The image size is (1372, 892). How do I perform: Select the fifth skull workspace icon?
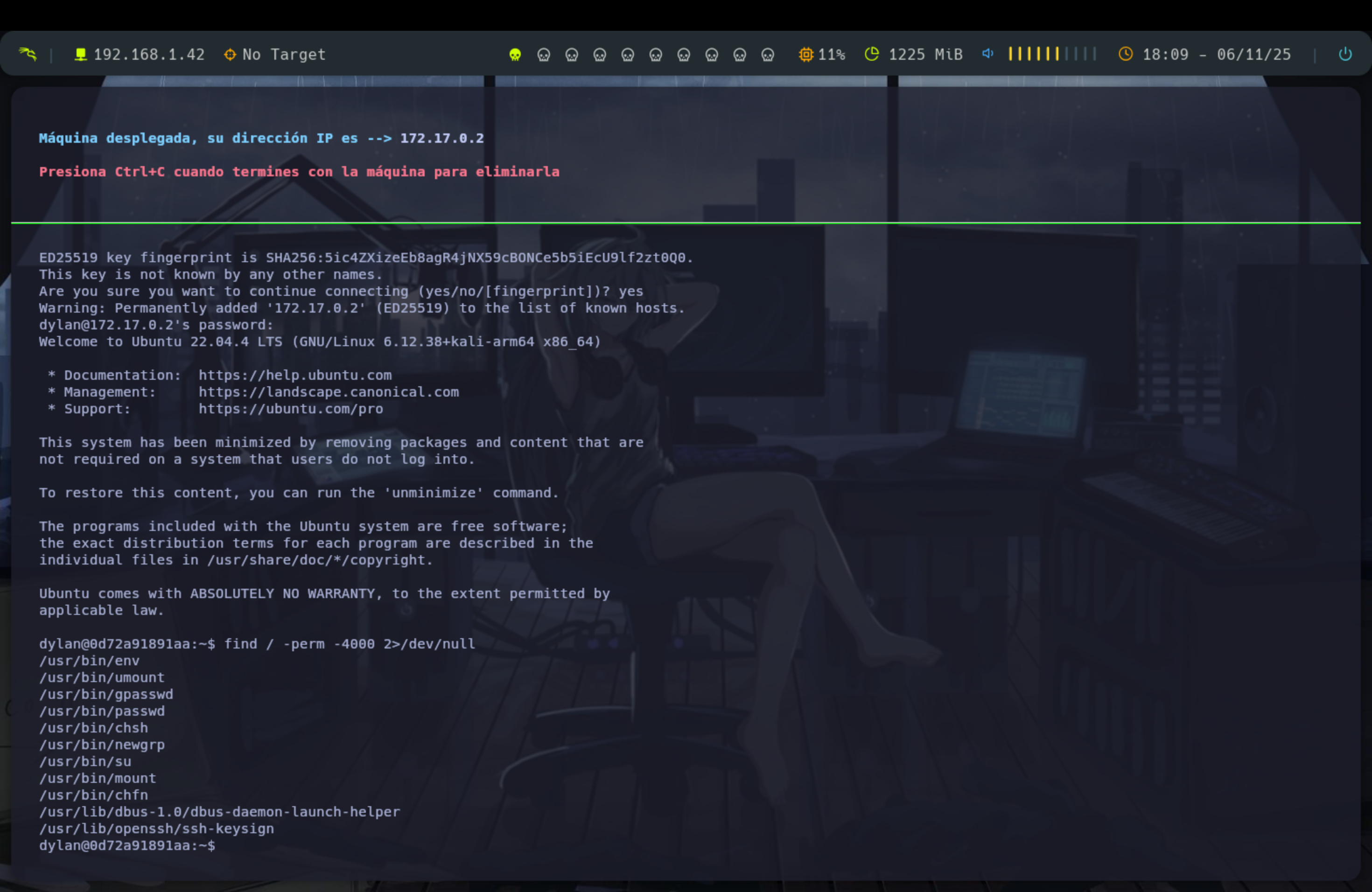coord(628,55)
